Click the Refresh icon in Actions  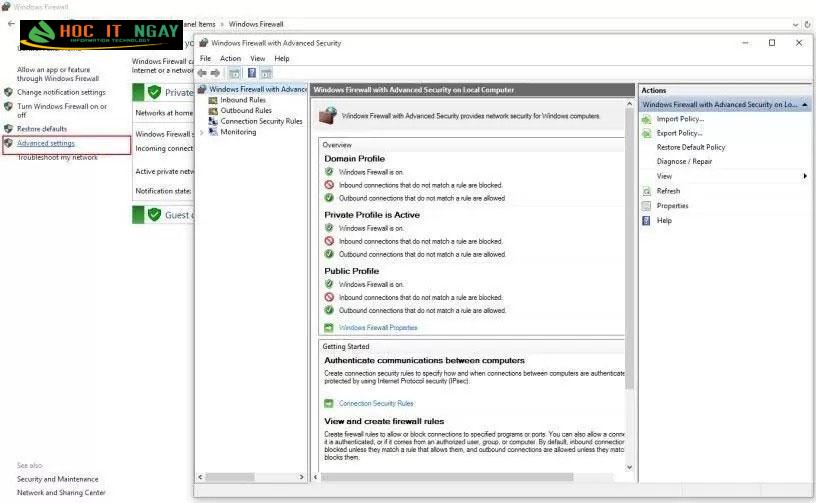[646, 191]
